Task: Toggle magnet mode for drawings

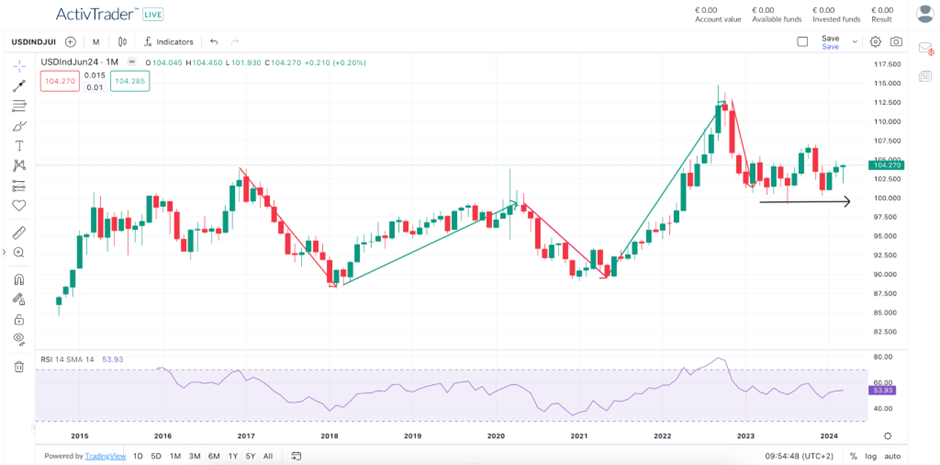Action: click(19, 280)
